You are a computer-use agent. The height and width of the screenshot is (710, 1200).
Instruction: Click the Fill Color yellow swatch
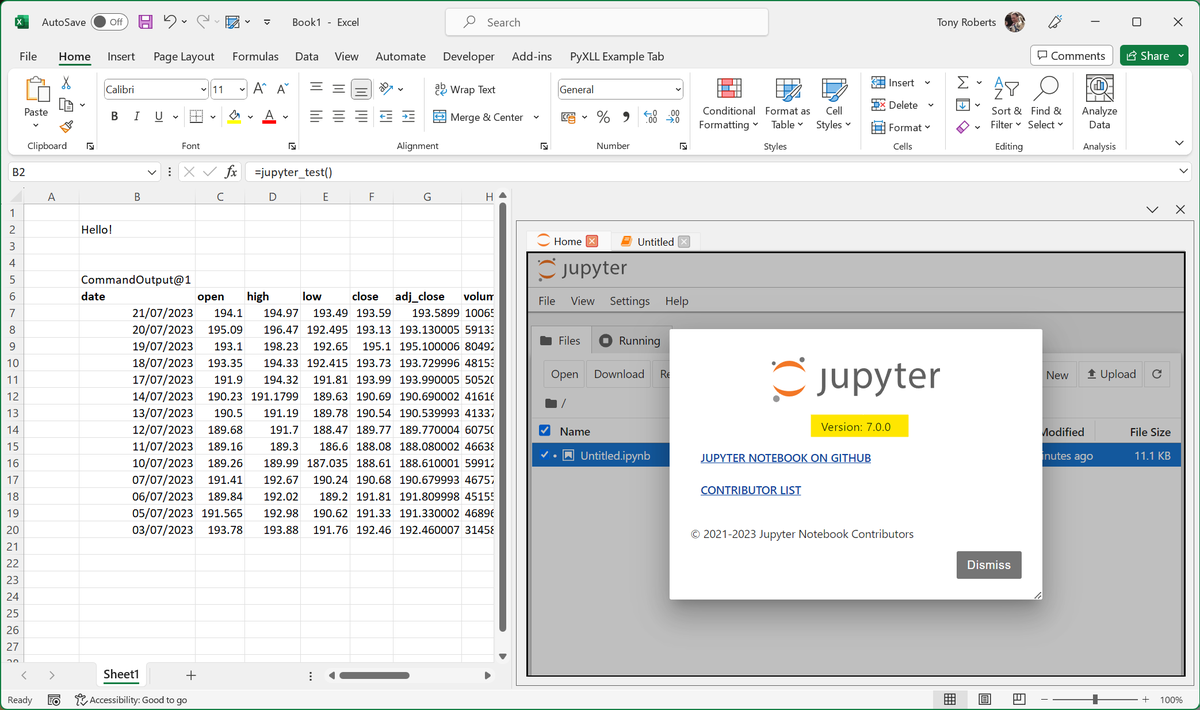coord(234,117)
